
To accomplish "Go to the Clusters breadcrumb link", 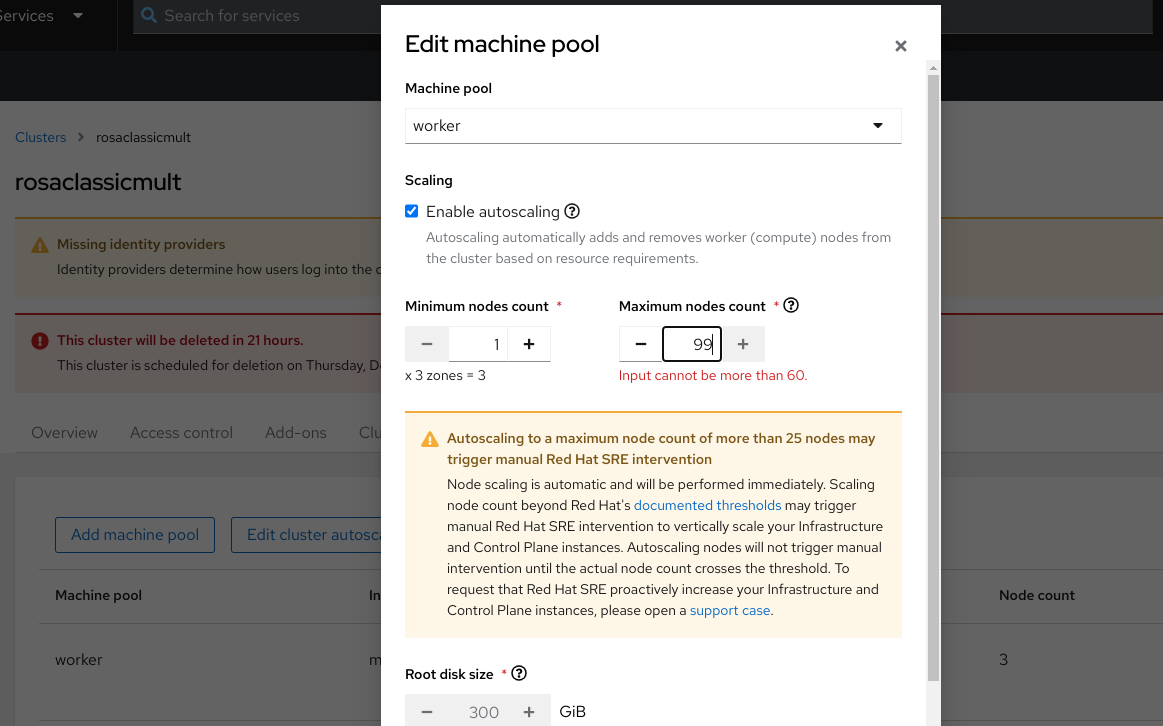I will (40, 137).
